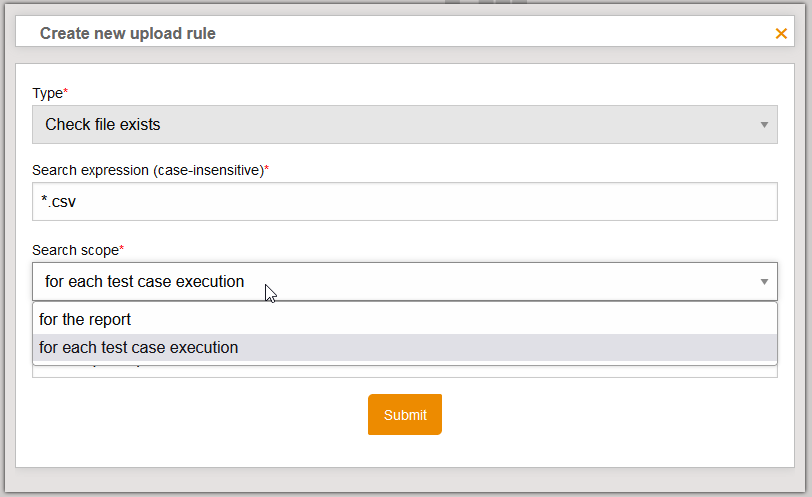Click blank panel area beside Submit button
This screenshot has width=812, height=497.
600,415
